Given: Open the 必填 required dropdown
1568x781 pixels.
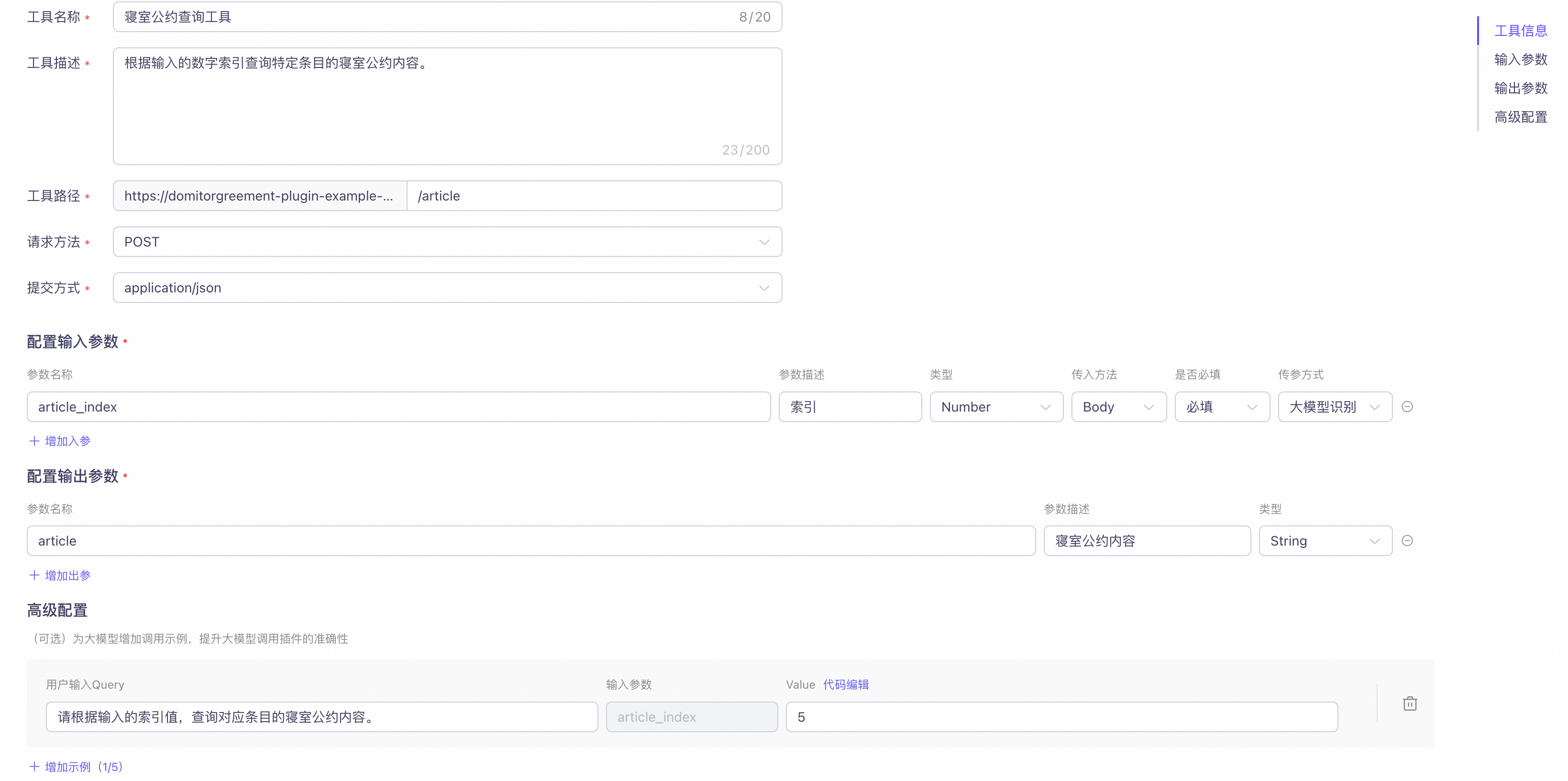Looking at the screenshot, I should point(1221,406).
